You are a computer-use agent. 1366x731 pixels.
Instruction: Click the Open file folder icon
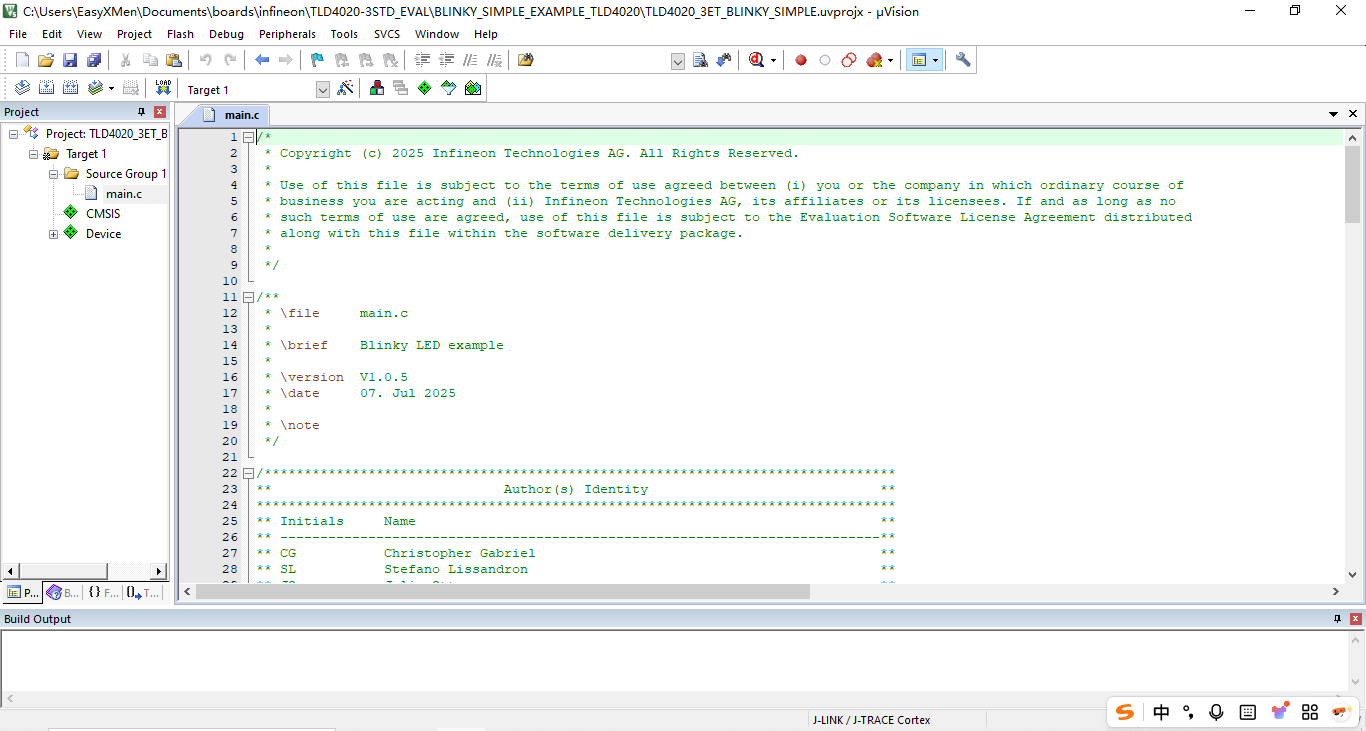[46, 60]
